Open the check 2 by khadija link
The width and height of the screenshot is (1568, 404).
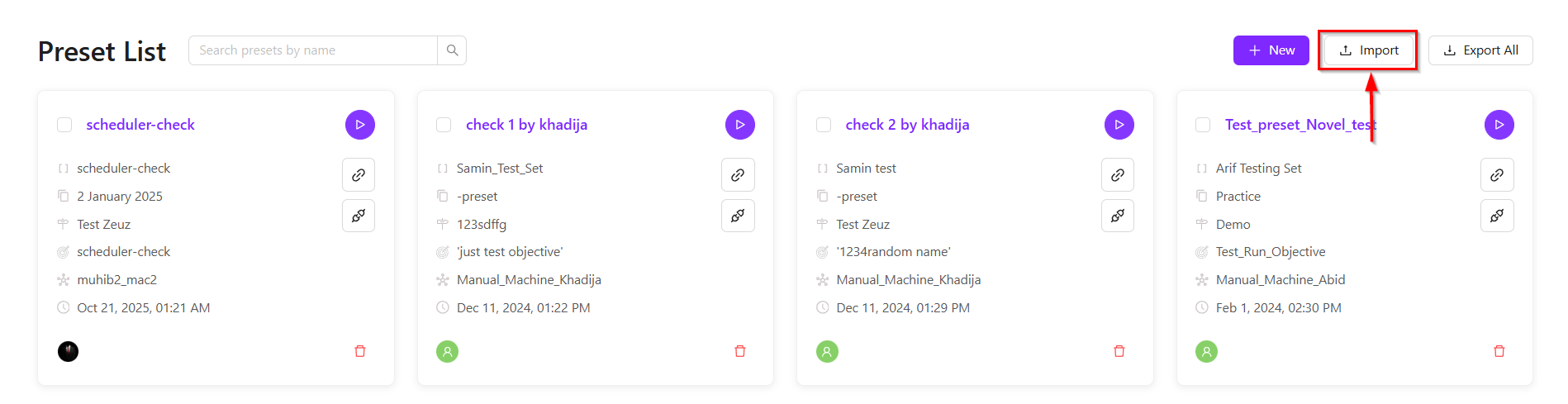pos(907,125)
